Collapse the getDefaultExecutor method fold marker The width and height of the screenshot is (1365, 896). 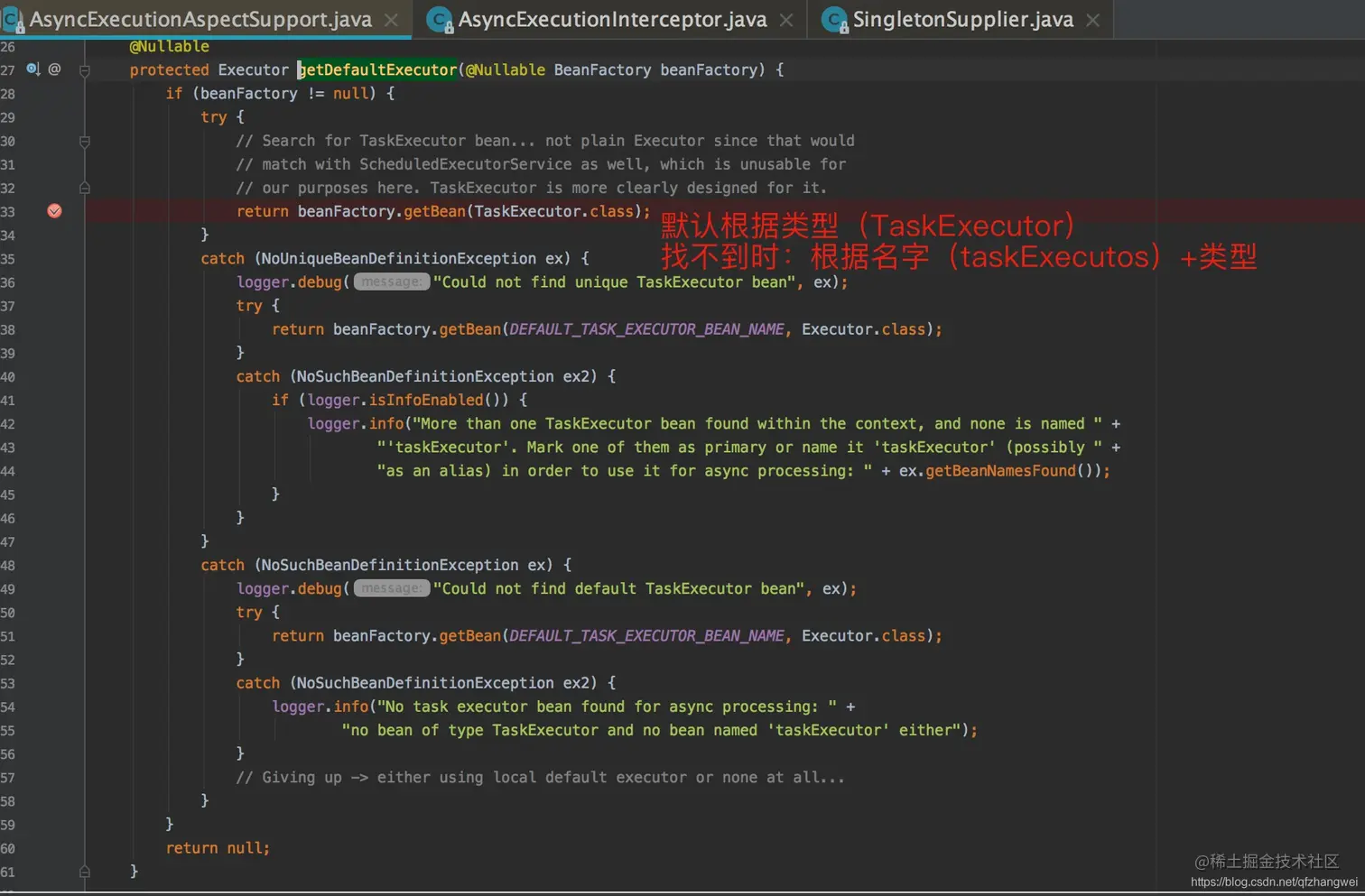[x=85, y=70]
